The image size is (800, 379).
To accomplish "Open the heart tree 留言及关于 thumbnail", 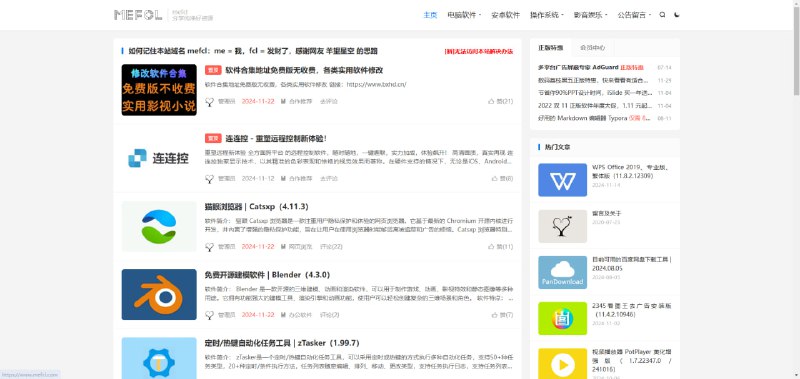I will pyautogui.click(x=562, y=226).
